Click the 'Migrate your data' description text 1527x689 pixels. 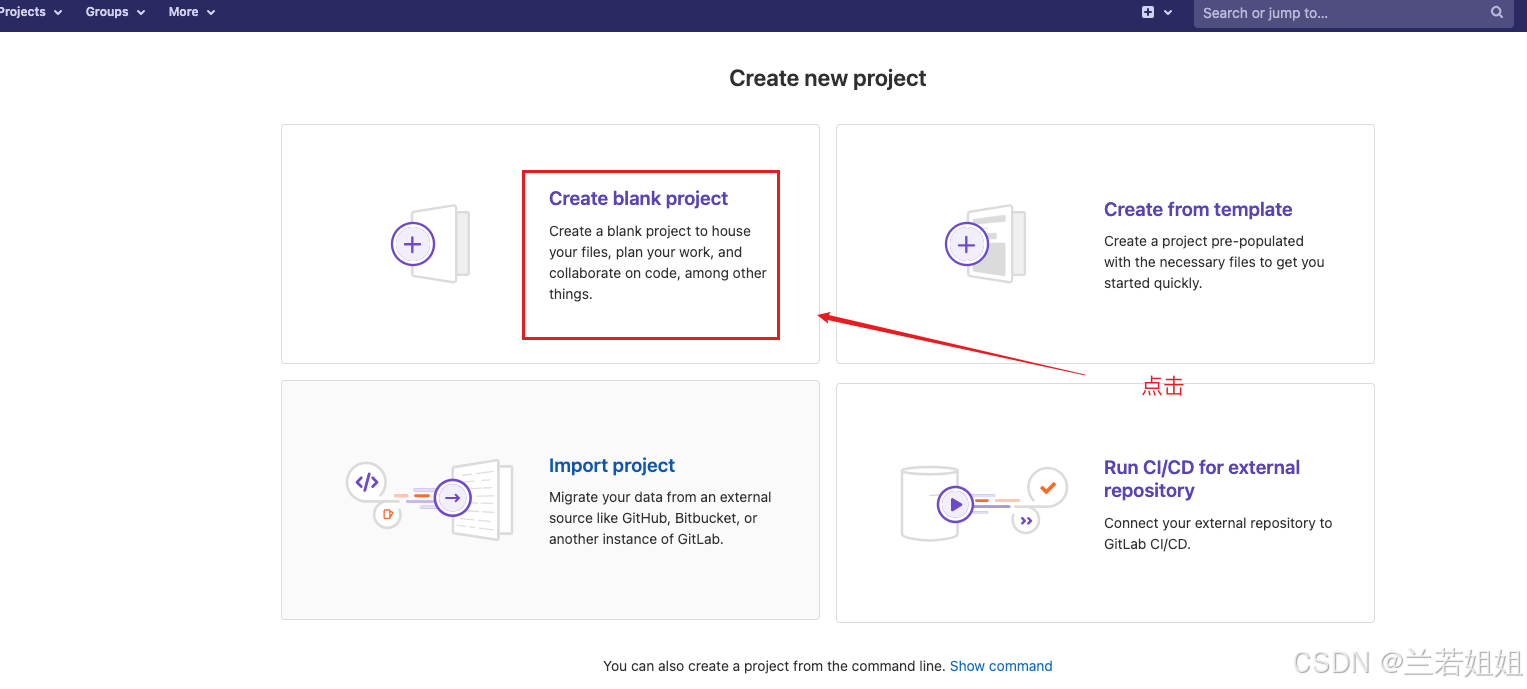click(660, 518)
